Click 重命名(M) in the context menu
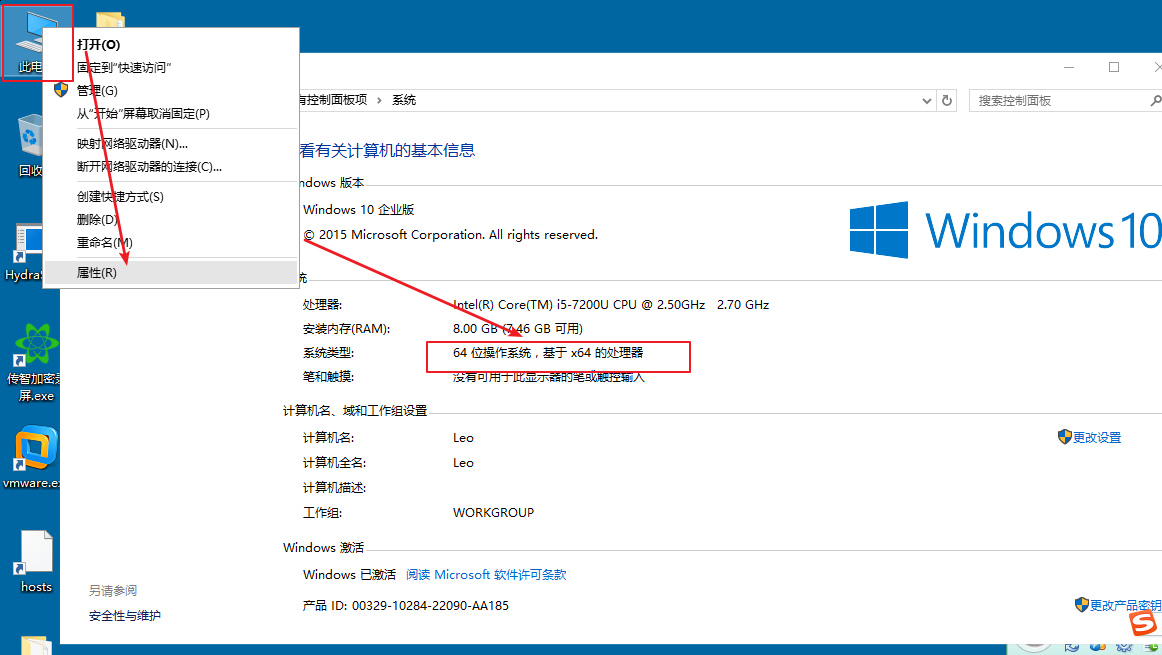1162x655 pixels. click(104, 243)
